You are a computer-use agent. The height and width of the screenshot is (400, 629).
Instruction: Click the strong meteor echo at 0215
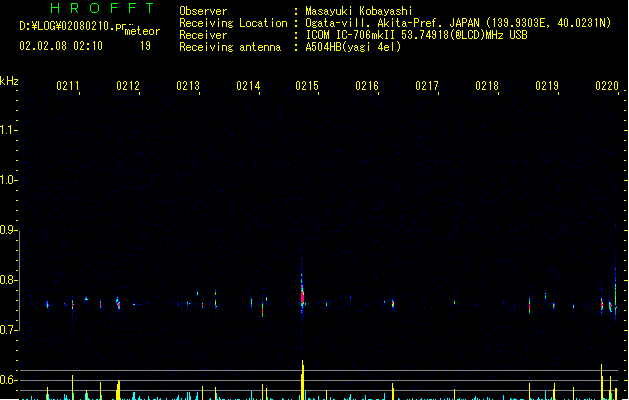pos(302,296)
